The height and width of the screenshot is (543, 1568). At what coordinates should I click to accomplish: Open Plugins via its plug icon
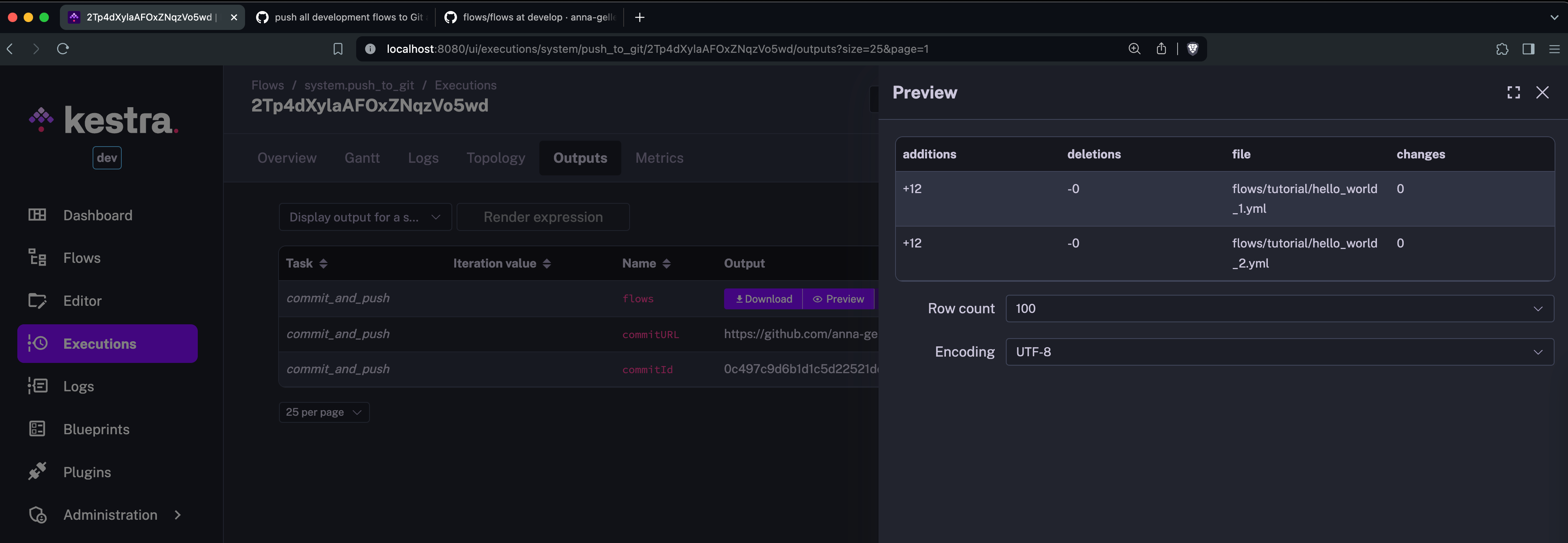pos(37,472)
